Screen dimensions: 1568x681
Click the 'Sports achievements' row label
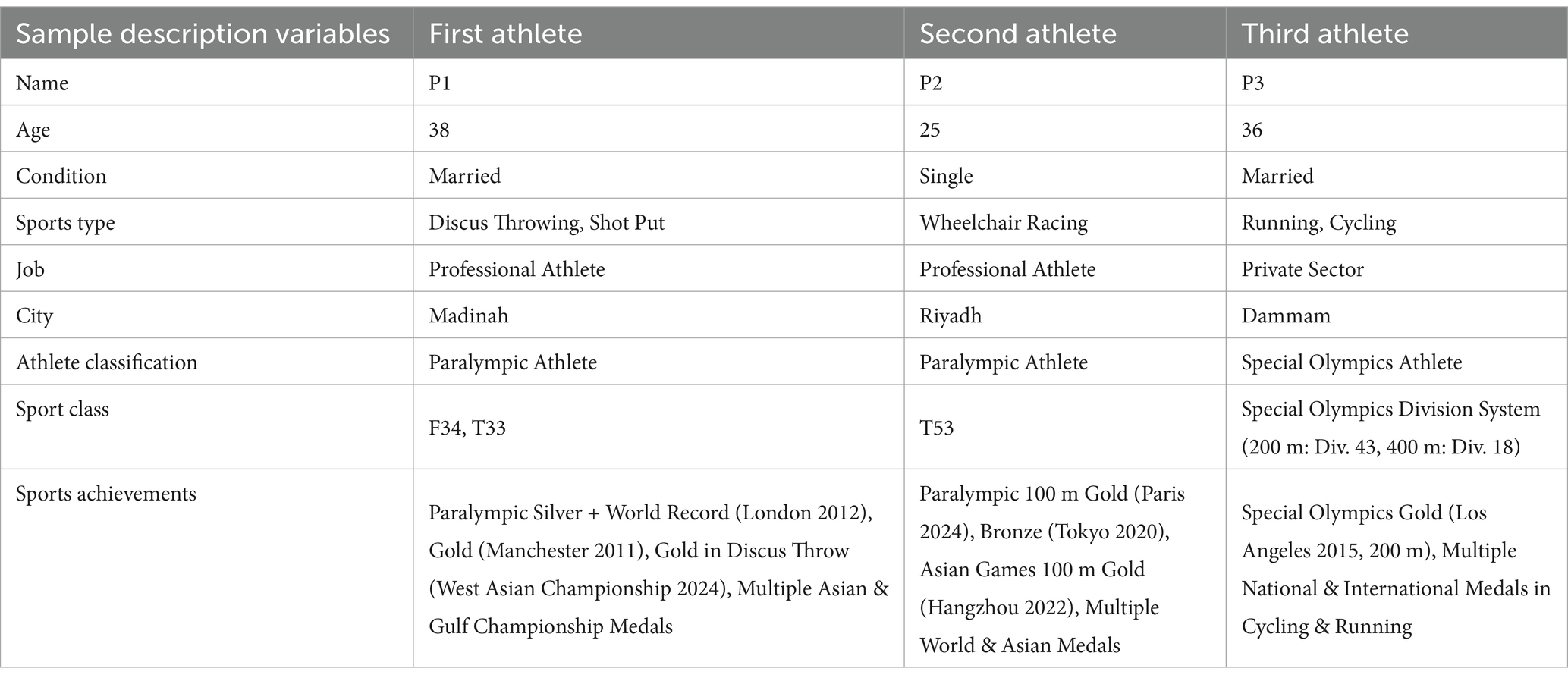click(x=106, y=494)
